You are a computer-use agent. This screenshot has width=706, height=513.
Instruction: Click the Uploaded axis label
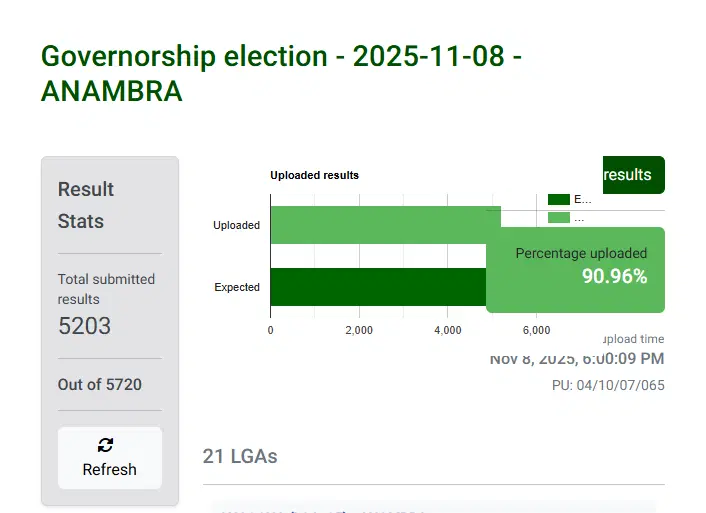coord(236,225)
